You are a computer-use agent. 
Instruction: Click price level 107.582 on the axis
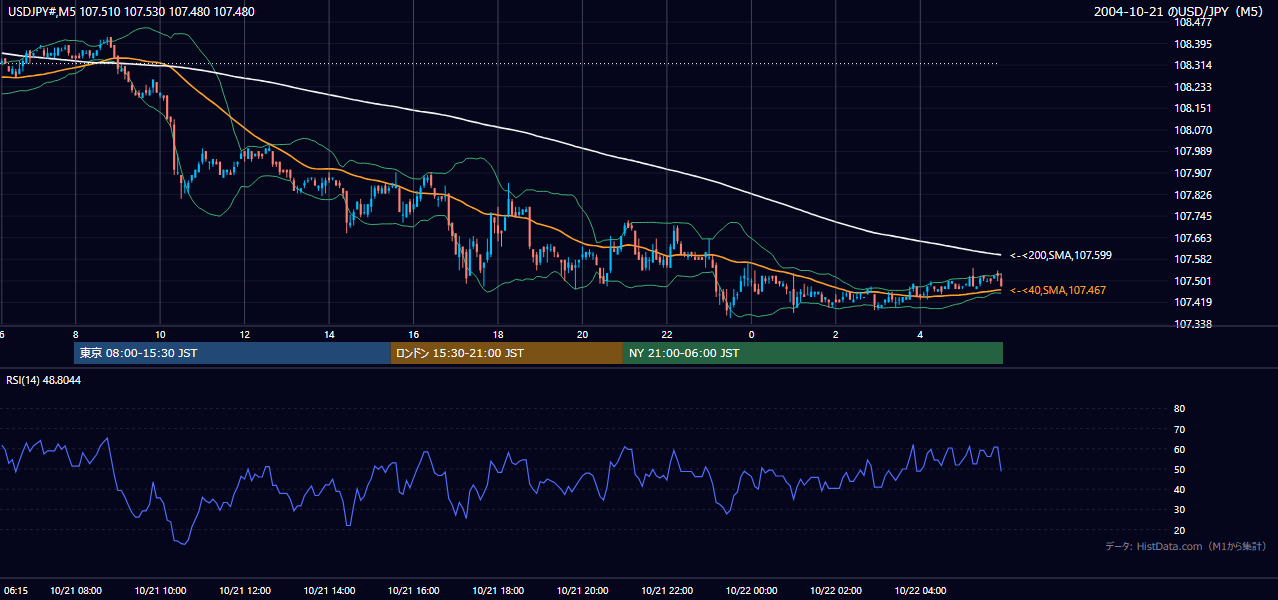click(x=1192, y=259)
